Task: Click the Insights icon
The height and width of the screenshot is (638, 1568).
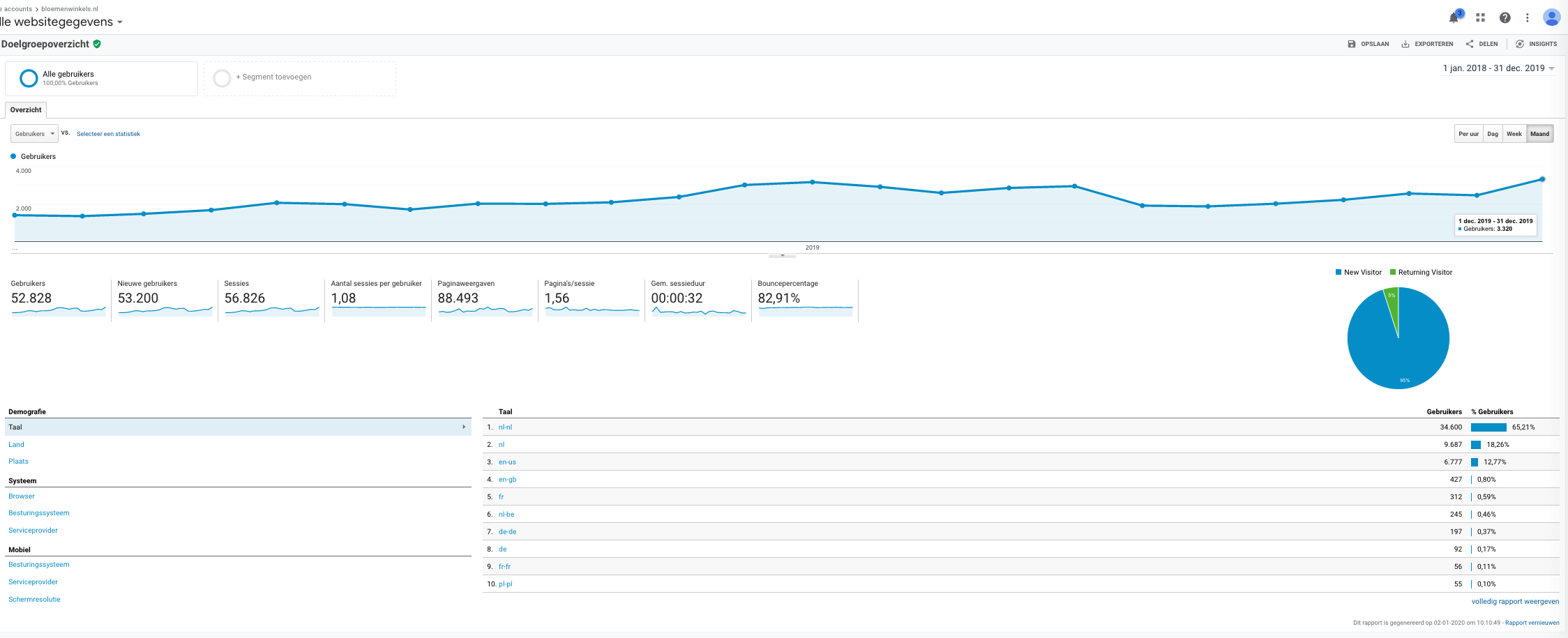Action: [x=1520, y=44]
